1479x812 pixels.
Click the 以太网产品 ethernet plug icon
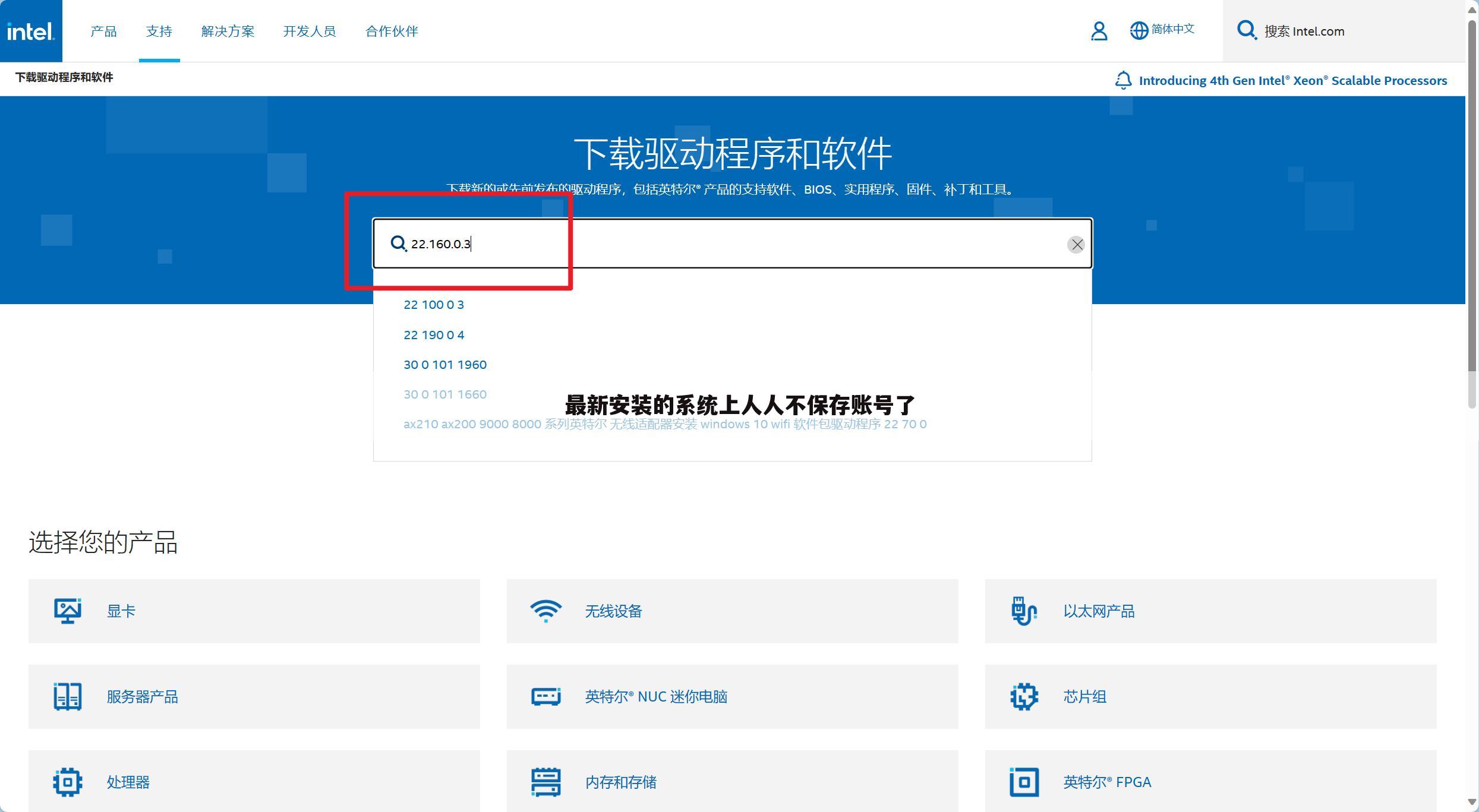pos(1024,611)
